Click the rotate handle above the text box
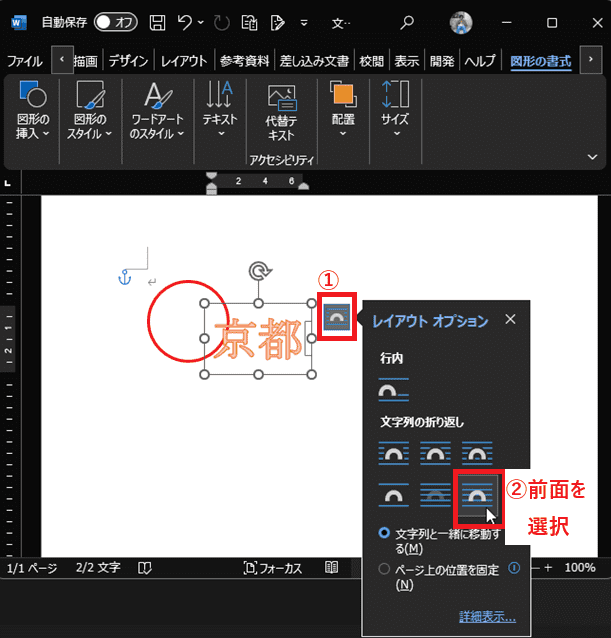The image size is (611, 638). (x=258, y=272)
